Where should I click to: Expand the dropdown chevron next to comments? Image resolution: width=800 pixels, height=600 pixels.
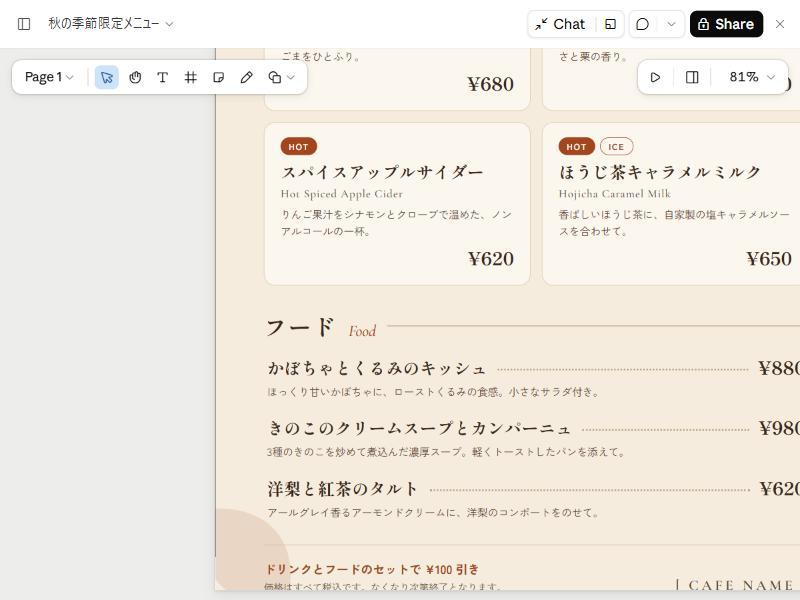point(671,24)
